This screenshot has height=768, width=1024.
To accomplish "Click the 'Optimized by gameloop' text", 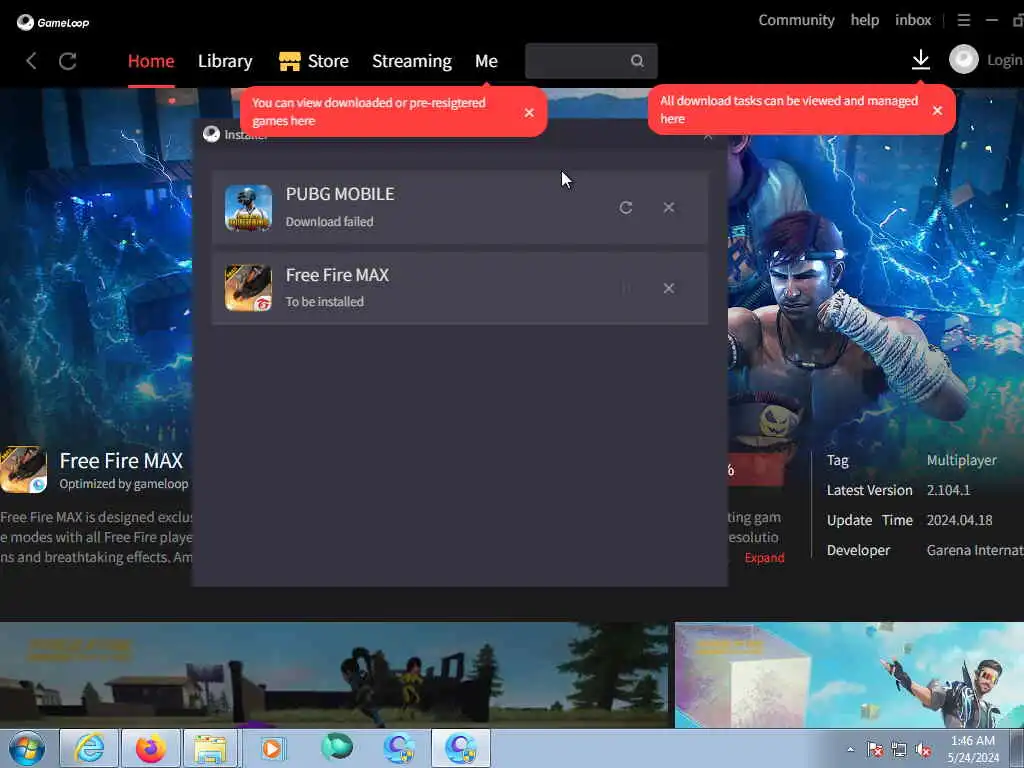I will tap(124, 484).
